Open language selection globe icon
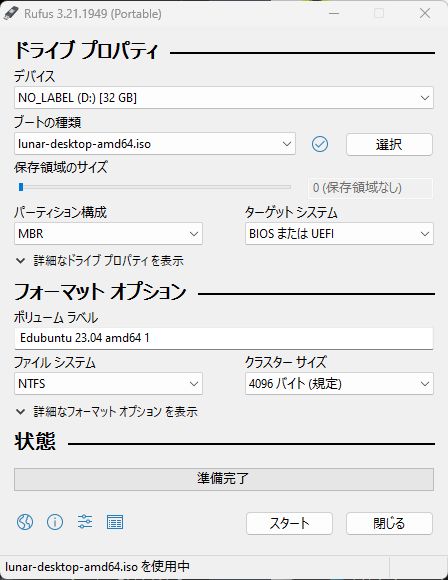The width and height of the screenshot is (448, 580). pos(25,522)
